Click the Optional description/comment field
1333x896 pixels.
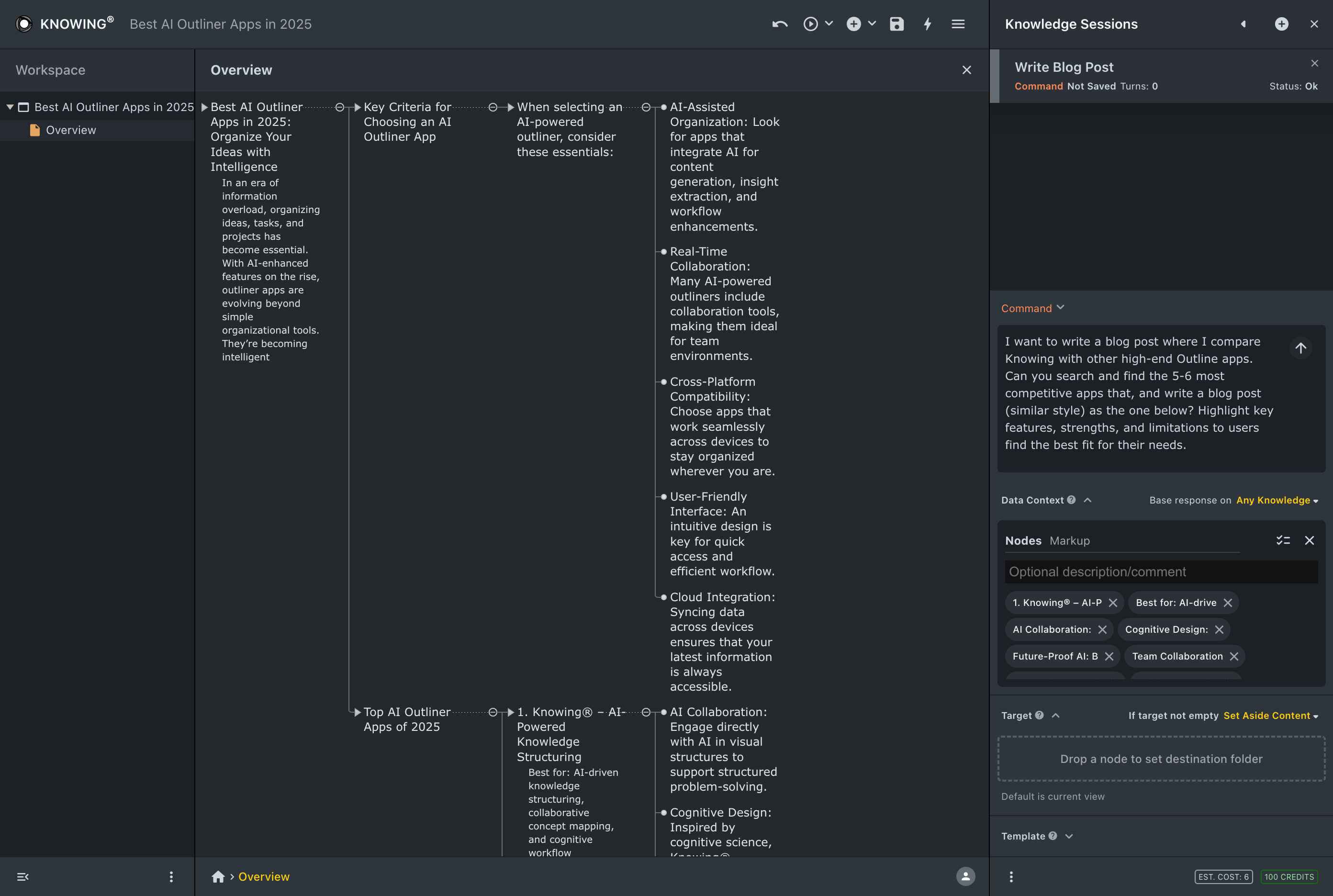pyautogui.click(x=1161, y=572)
